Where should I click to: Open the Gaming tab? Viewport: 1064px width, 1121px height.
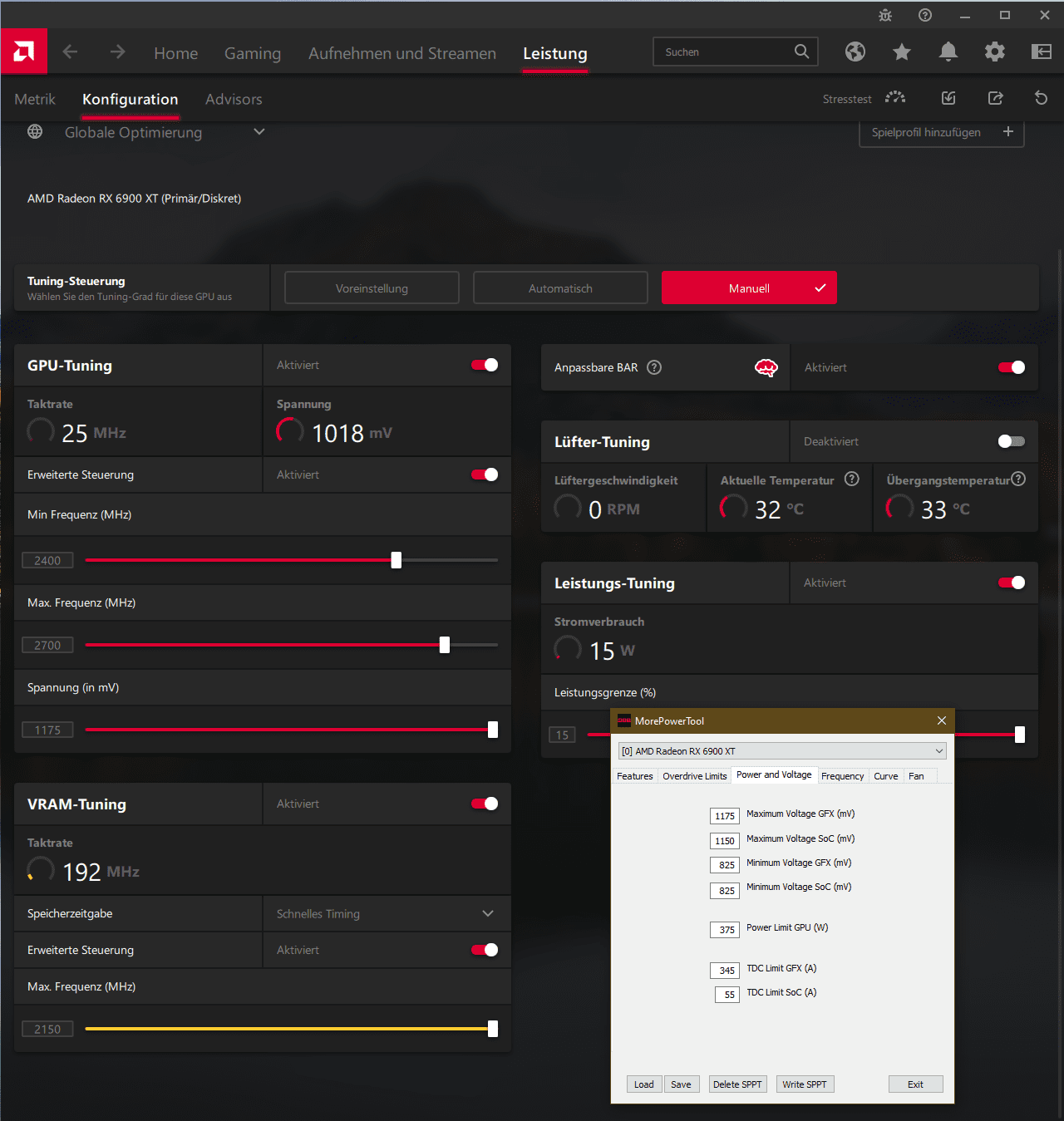(253, 53)
